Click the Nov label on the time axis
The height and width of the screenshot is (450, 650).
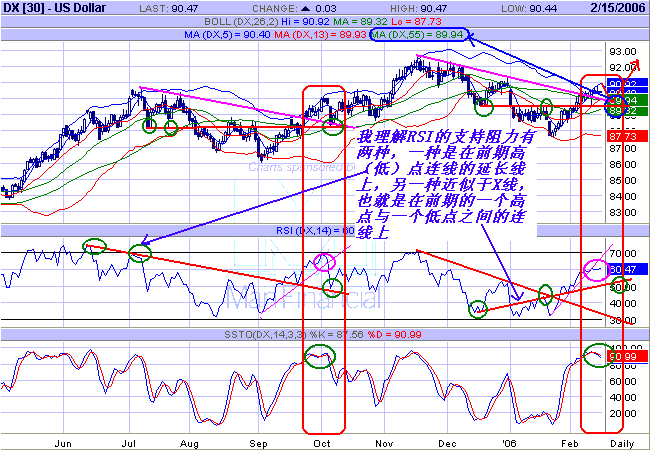(384, 443)
